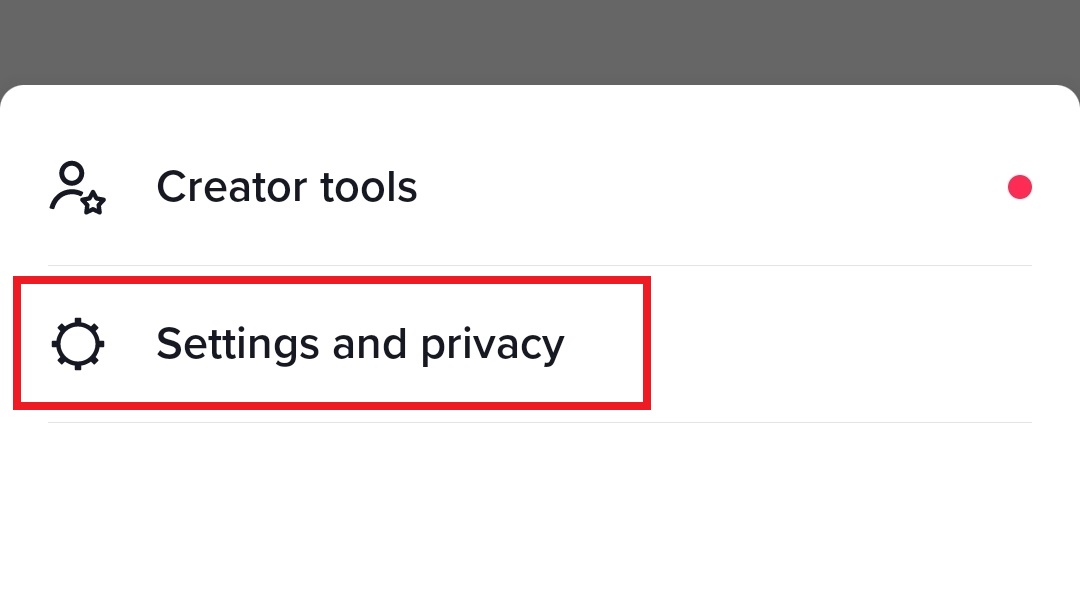Viewport: 1080px width, 600px height.
Task: Click the "Settings and privacy" text label
Action: point(360,344)
